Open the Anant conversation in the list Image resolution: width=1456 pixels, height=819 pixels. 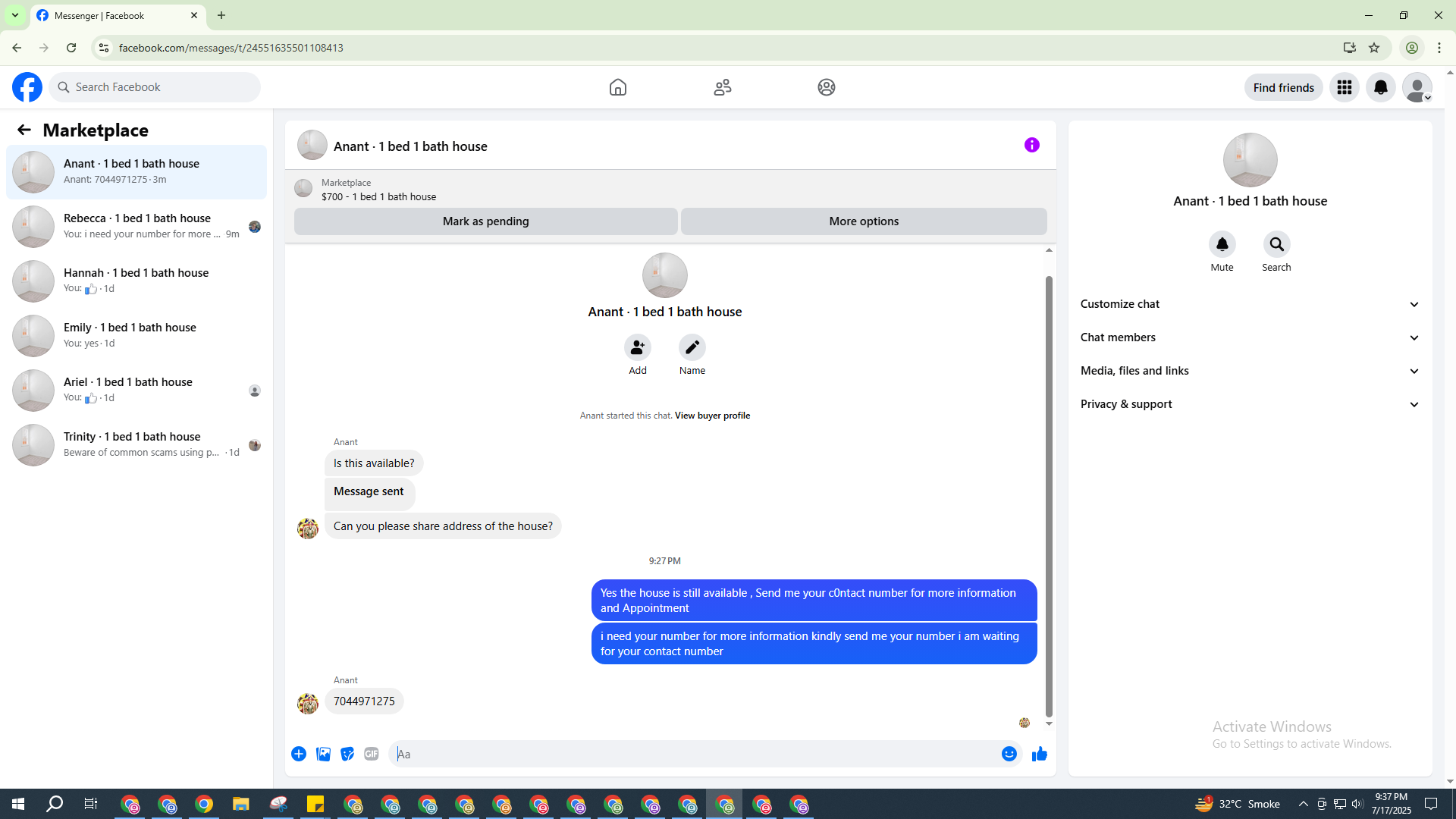[x=136, y=172]
